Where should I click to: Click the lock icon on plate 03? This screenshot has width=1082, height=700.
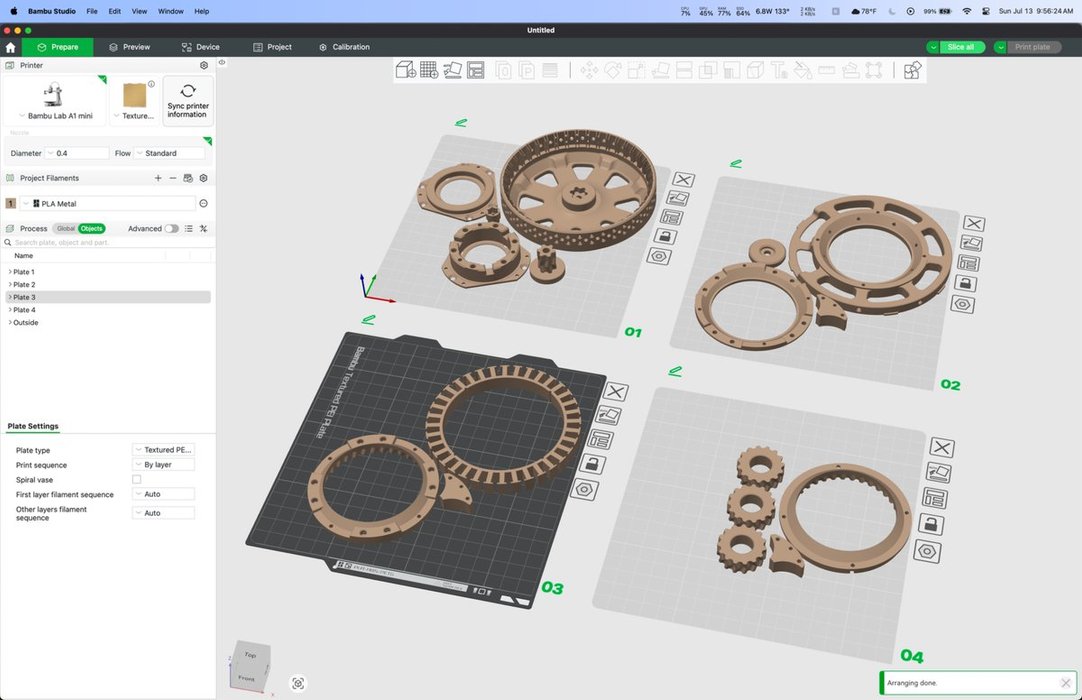593,464
